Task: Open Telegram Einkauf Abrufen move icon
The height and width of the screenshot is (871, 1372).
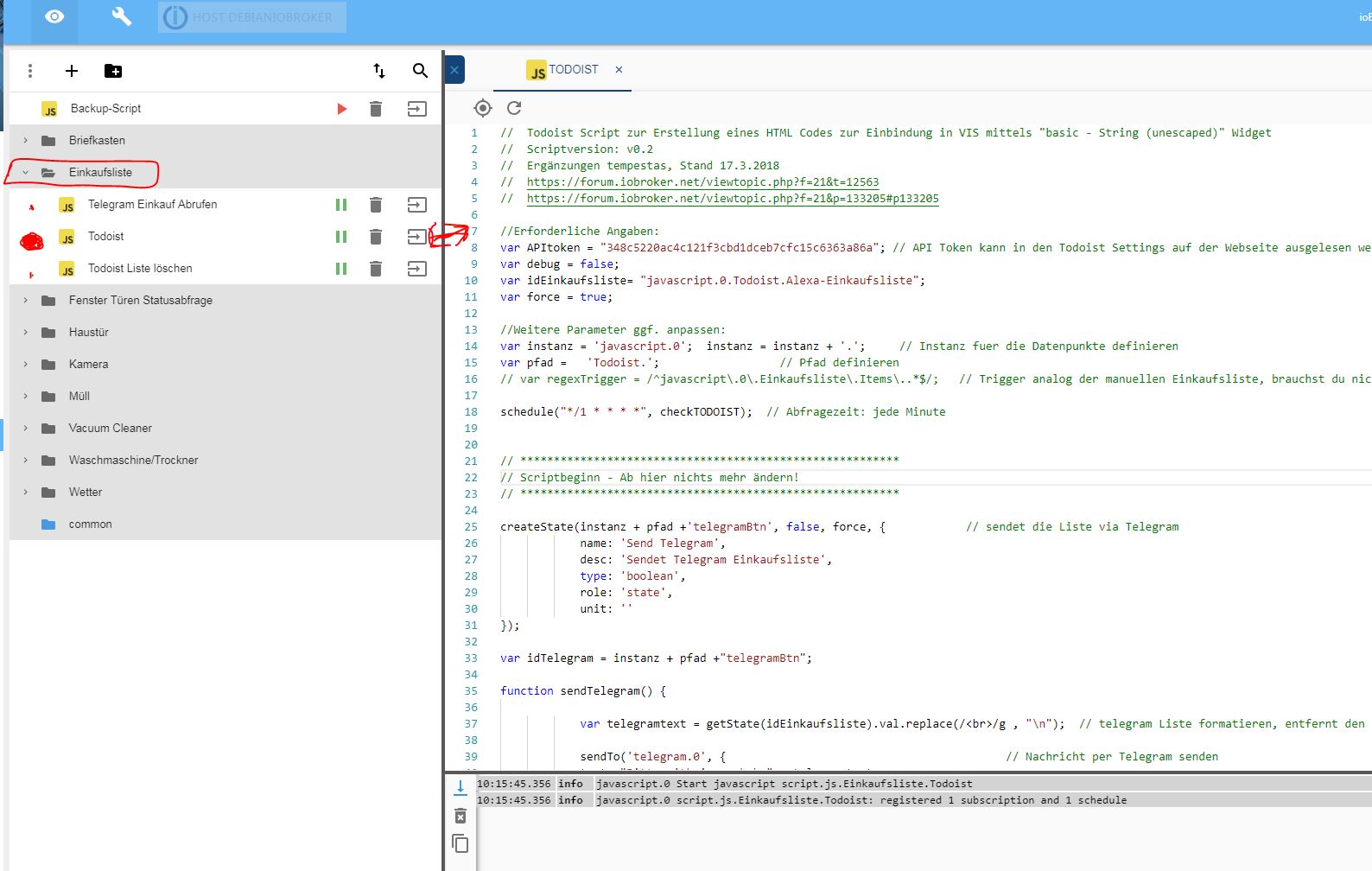Action: pyautogui.click(x=417, y=205)
